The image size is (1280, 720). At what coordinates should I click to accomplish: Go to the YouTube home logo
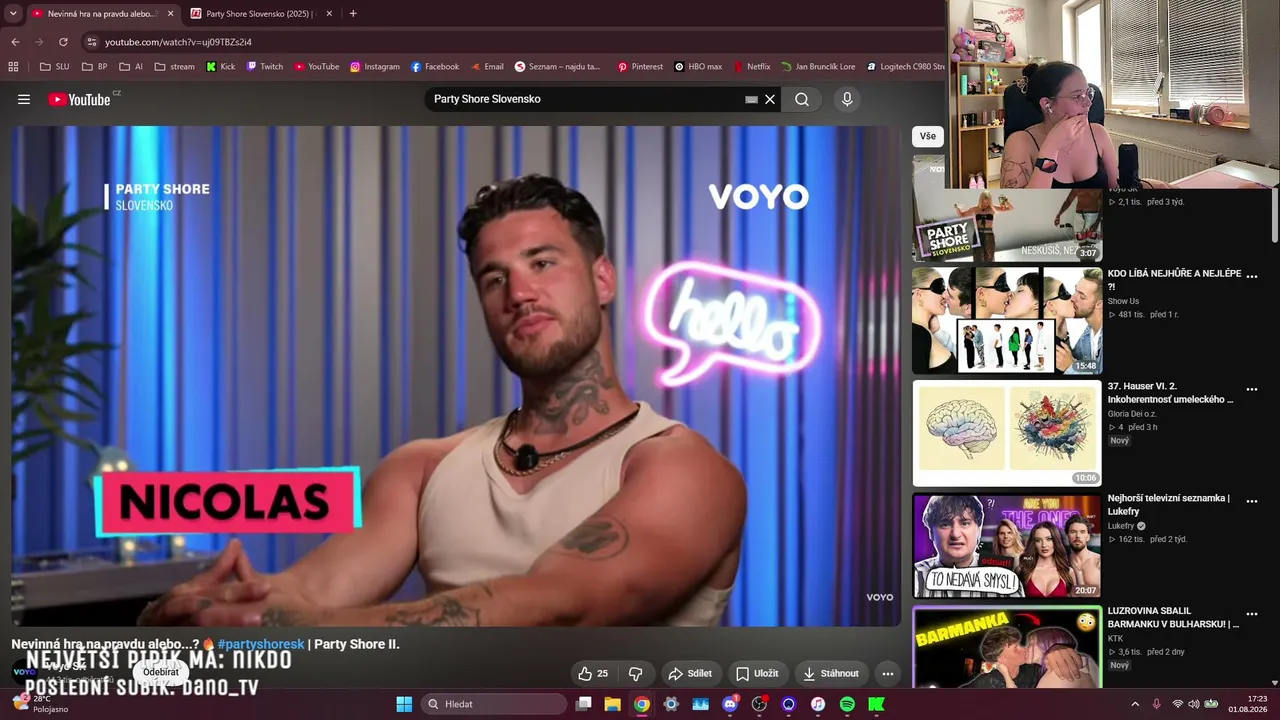pos(79,99)
